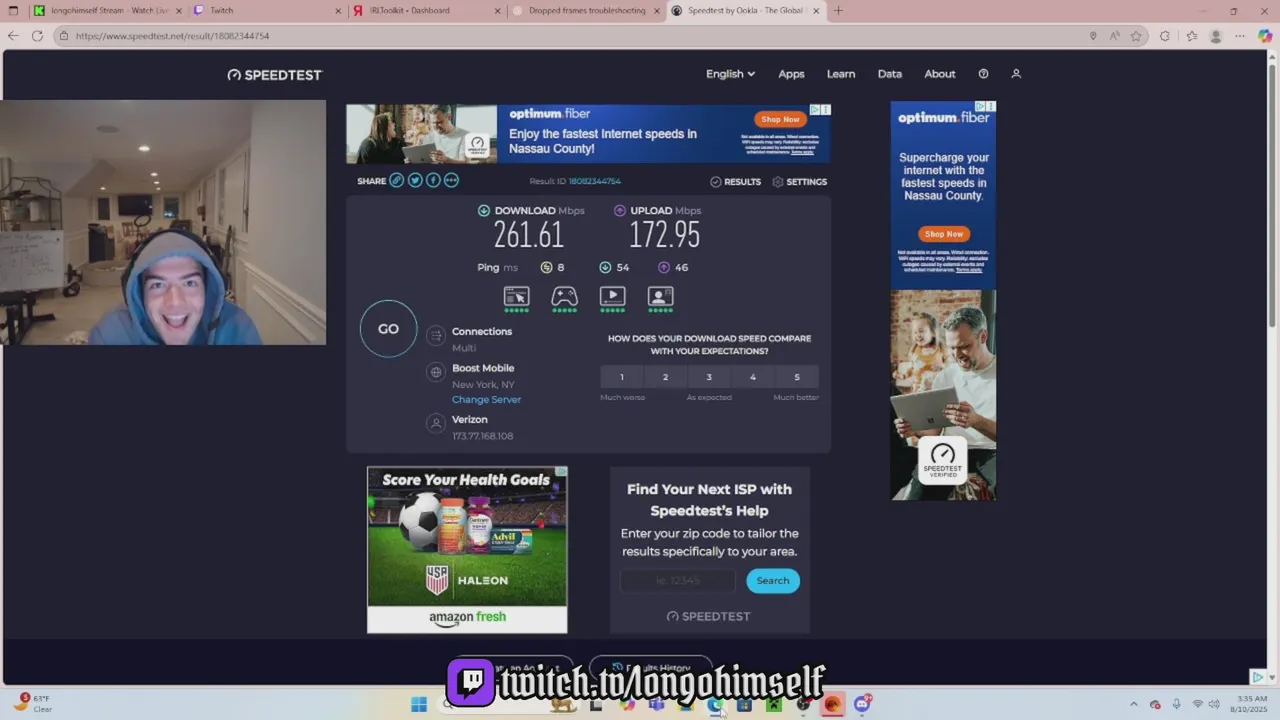Click the Change Server link

point(486,399)
